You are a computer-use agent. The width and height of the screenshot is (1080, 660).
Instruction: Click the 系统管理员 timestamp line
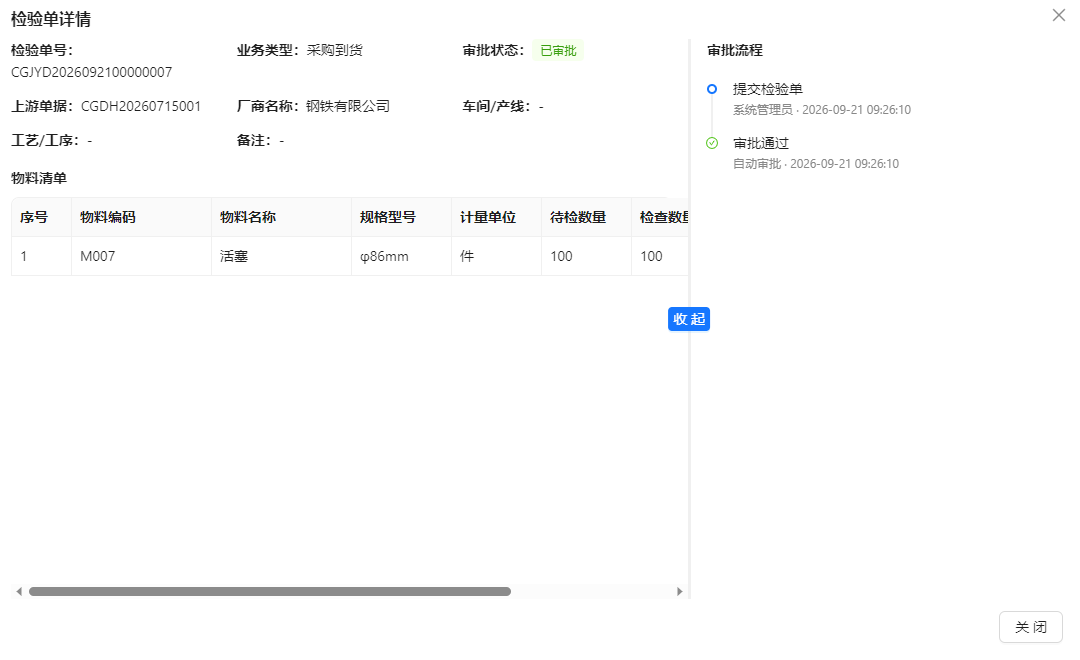822,110
